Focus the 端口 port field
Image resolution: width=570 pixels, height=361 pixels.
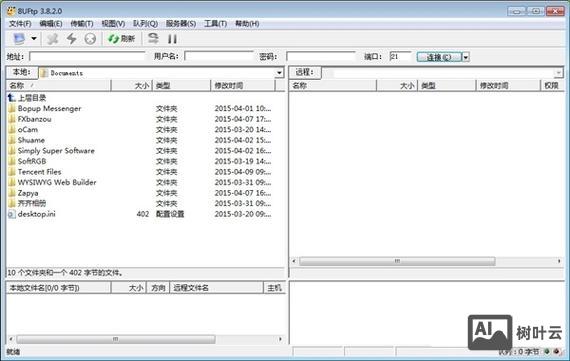point(400,57)
